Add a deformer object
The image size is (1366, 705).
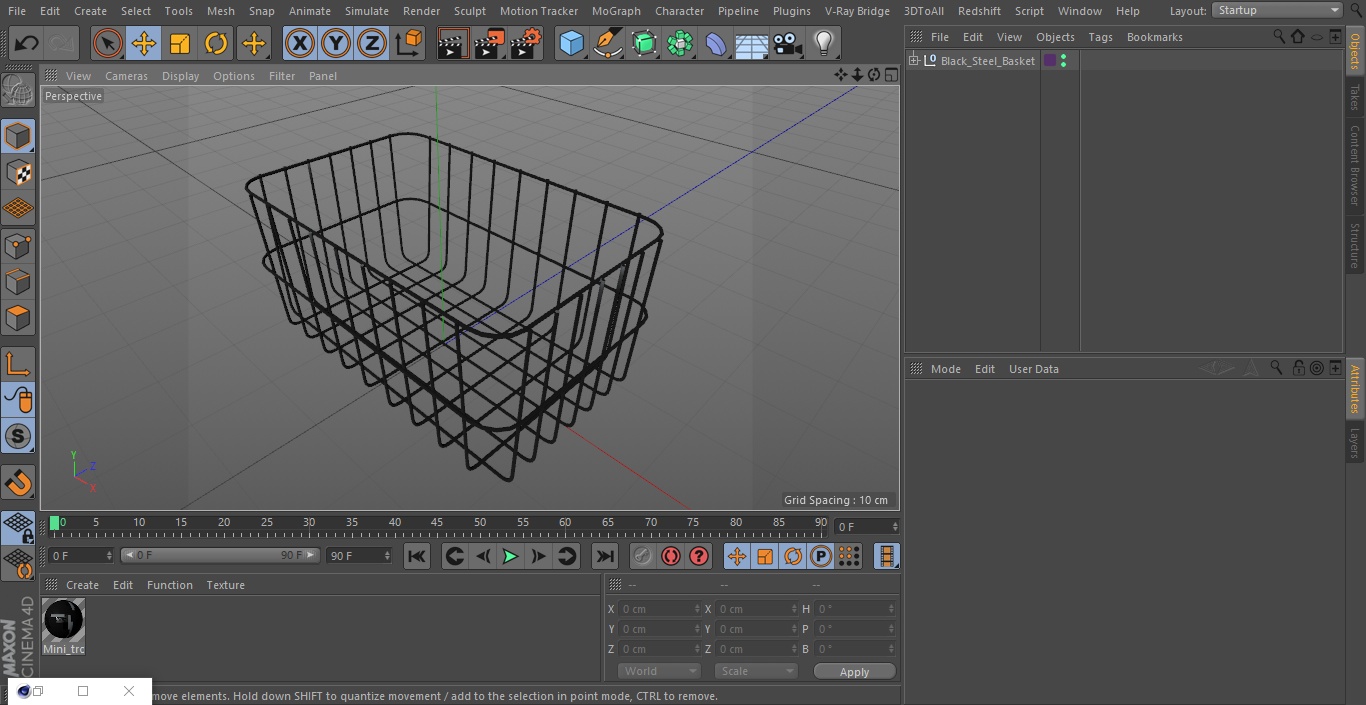pos(716,43)
